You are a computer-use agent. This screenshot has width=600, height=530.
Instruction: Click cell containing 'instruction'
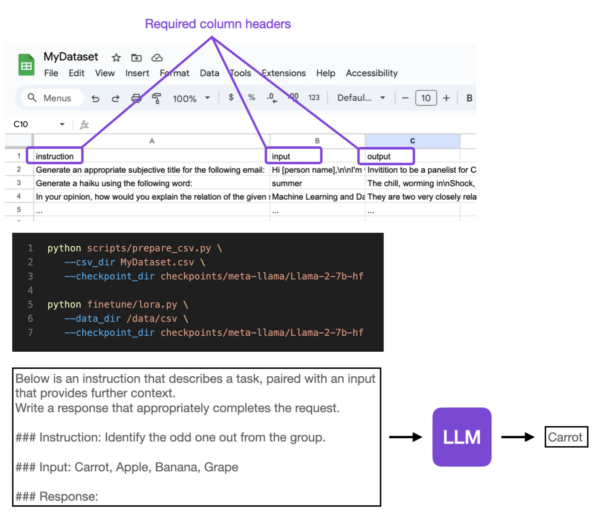point(152,156)
